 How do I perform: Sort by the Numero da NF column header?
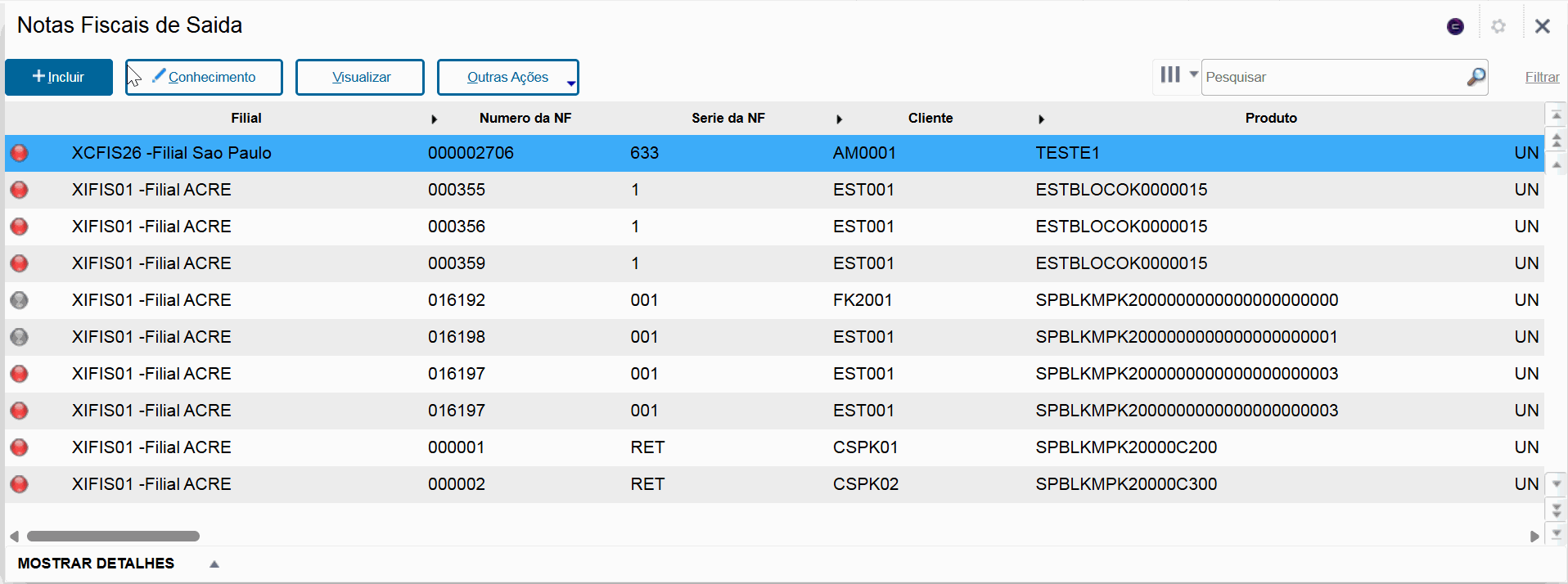click(525, 118)
